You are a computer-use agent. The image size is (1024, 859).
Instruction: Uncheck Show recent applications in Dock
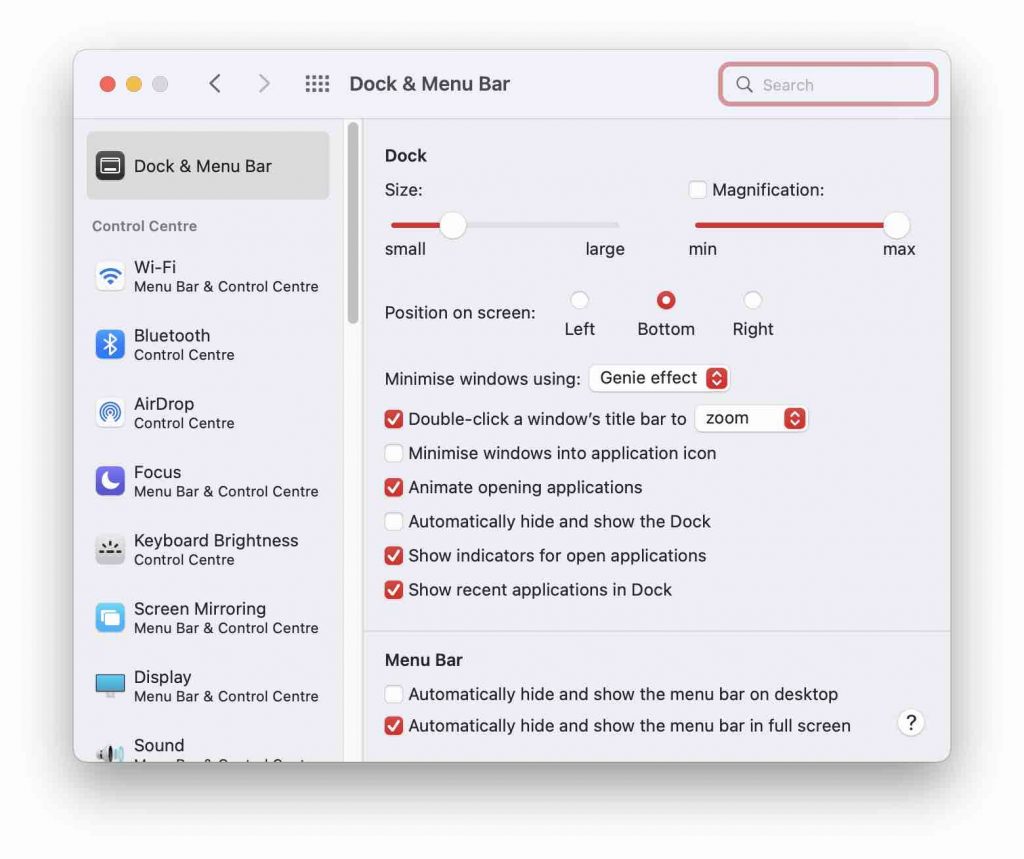[x=394, y=590]
